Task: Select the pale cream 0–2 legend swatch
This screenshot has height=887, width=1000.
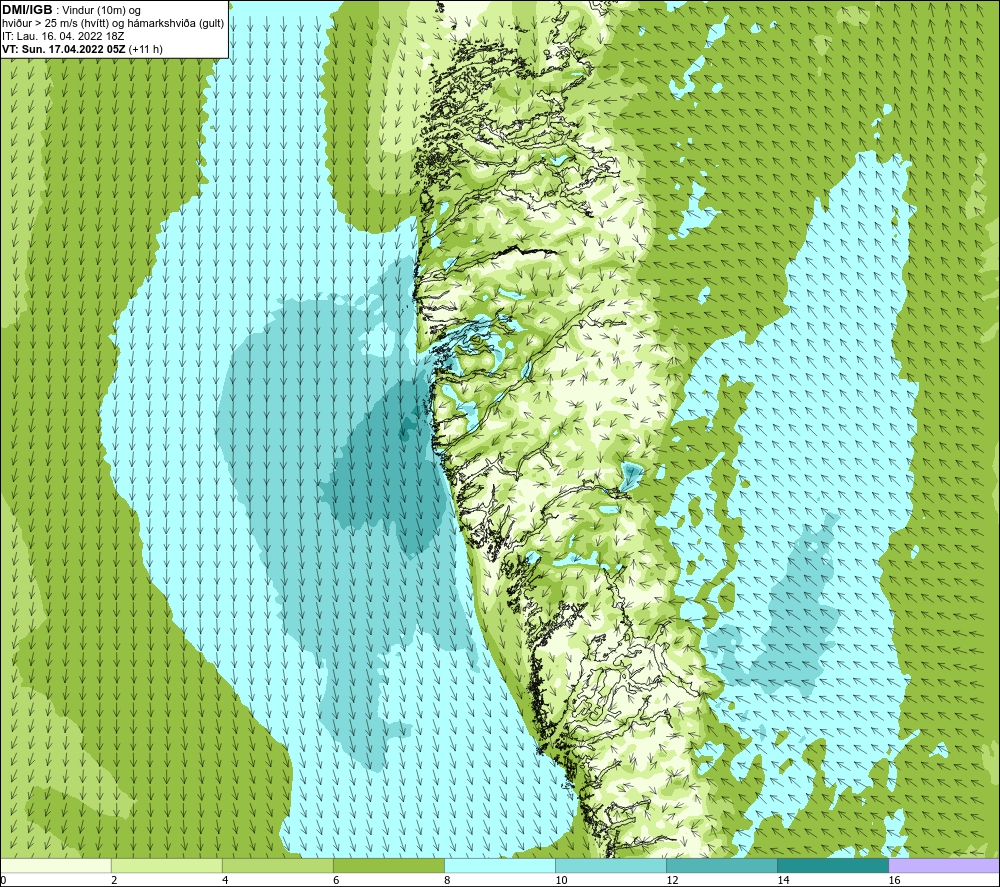Action: tap(56, 865)
